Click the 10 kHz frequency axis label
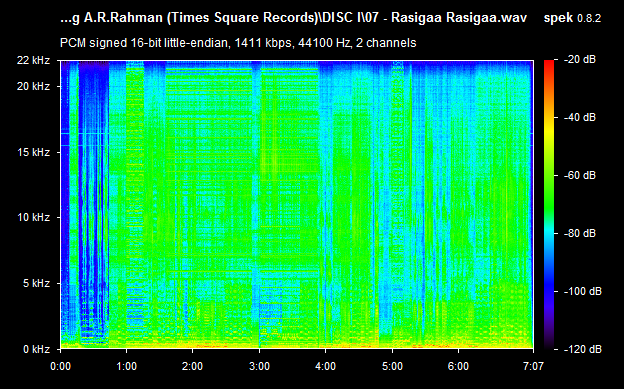 33,217
